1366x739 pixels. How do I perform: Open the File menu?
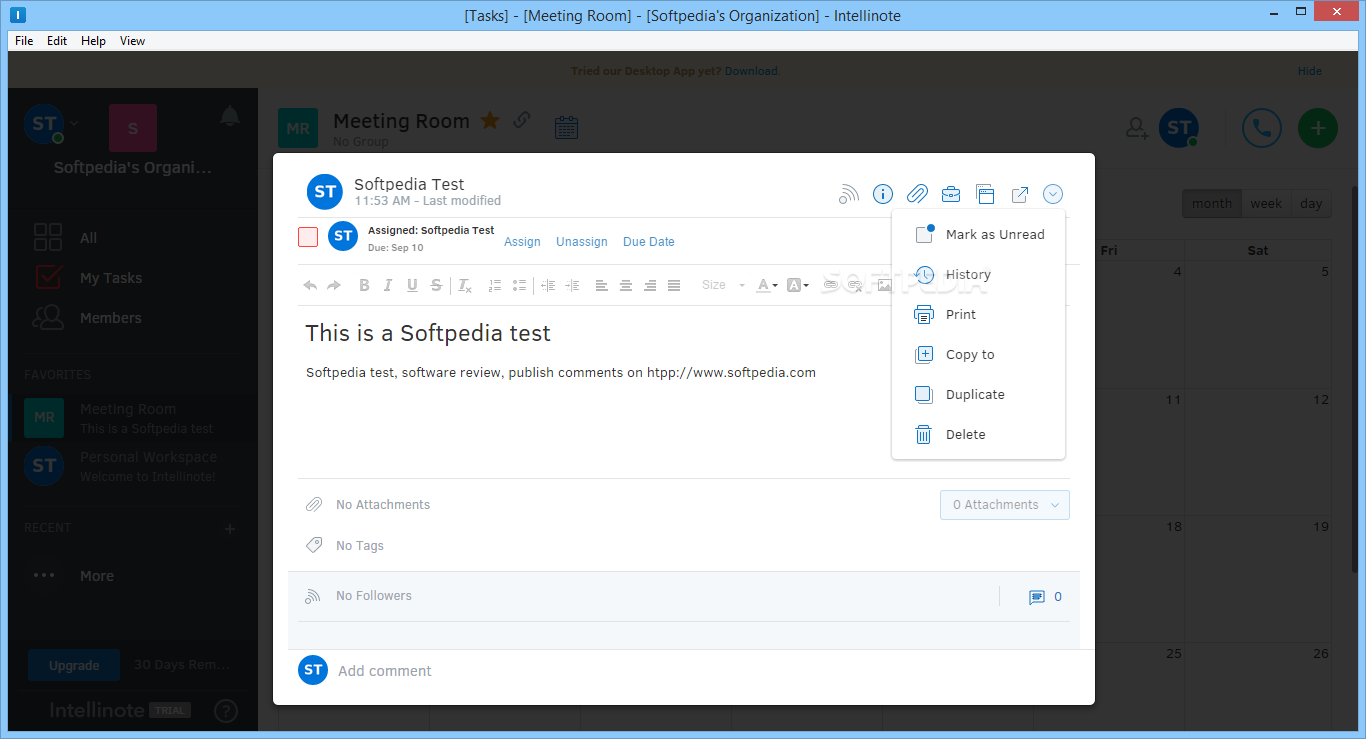click(24, 41)
